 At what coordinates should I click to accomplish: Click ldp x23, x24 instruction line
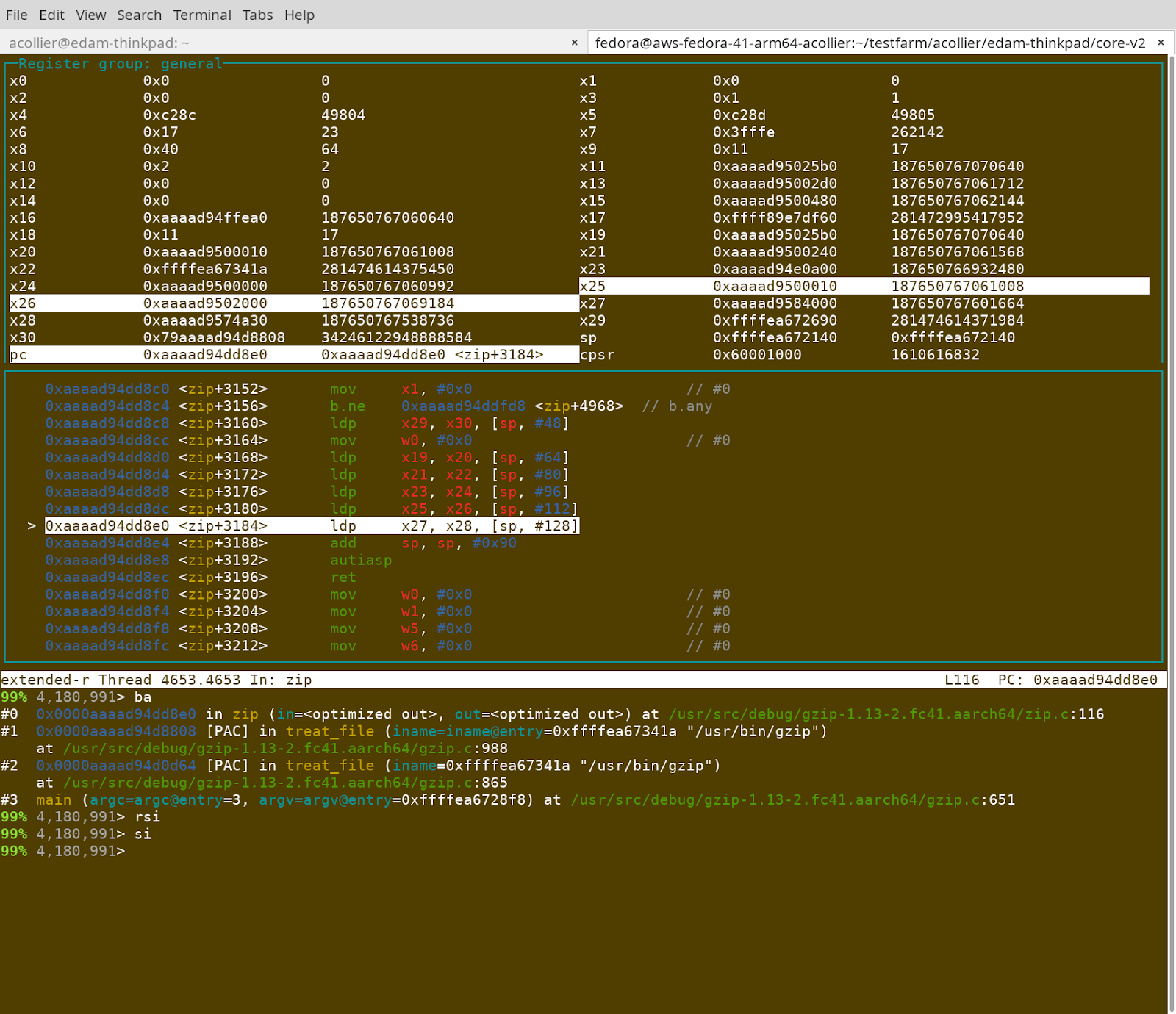coord(307,492)
